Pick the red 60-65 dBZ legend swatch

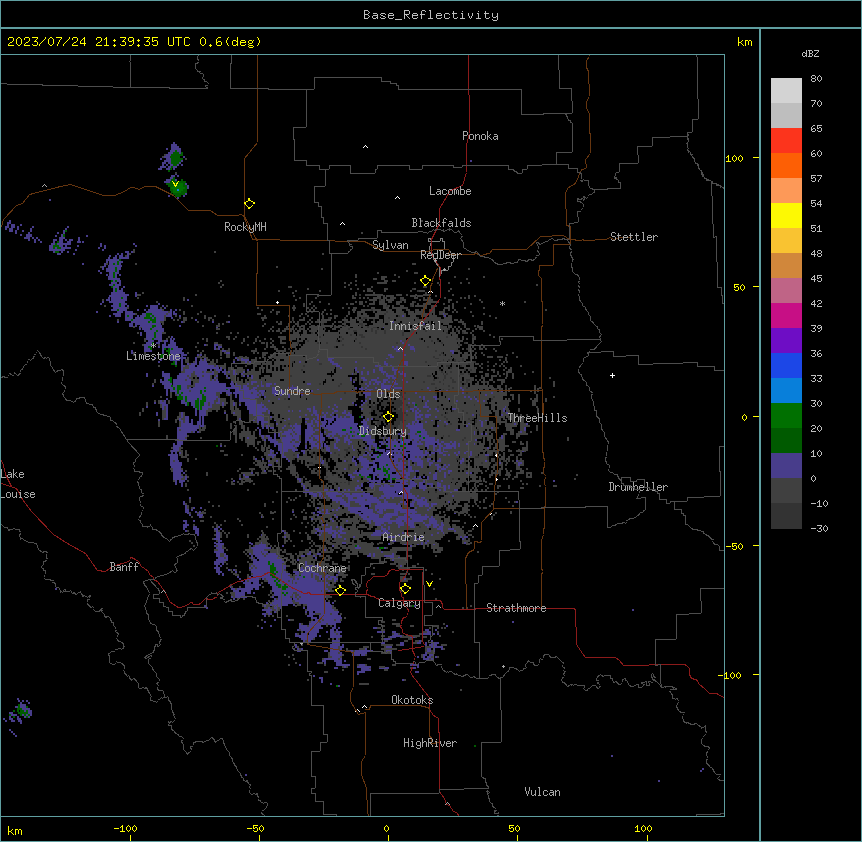tap(786, 141)
